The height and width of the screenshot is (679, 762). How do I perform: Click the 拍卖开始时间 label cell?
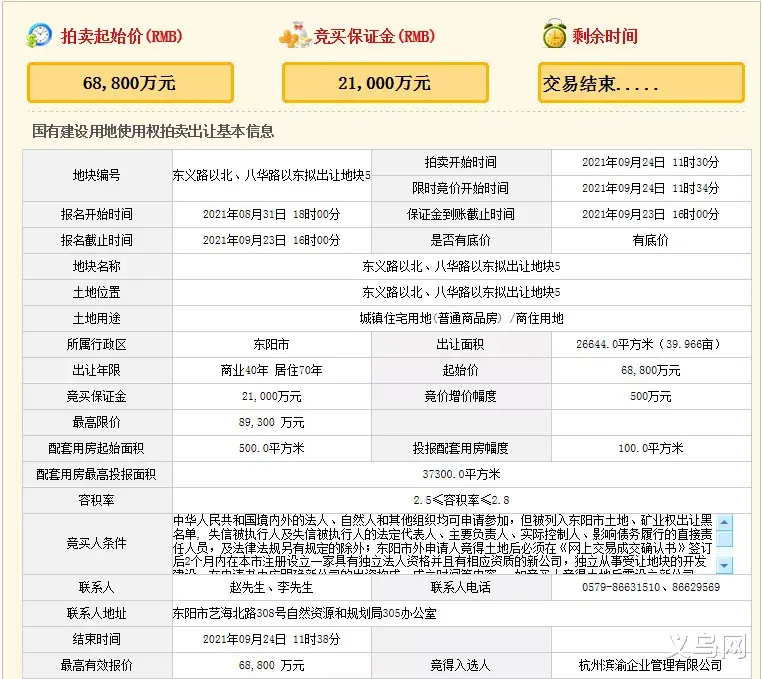[461, 162]
